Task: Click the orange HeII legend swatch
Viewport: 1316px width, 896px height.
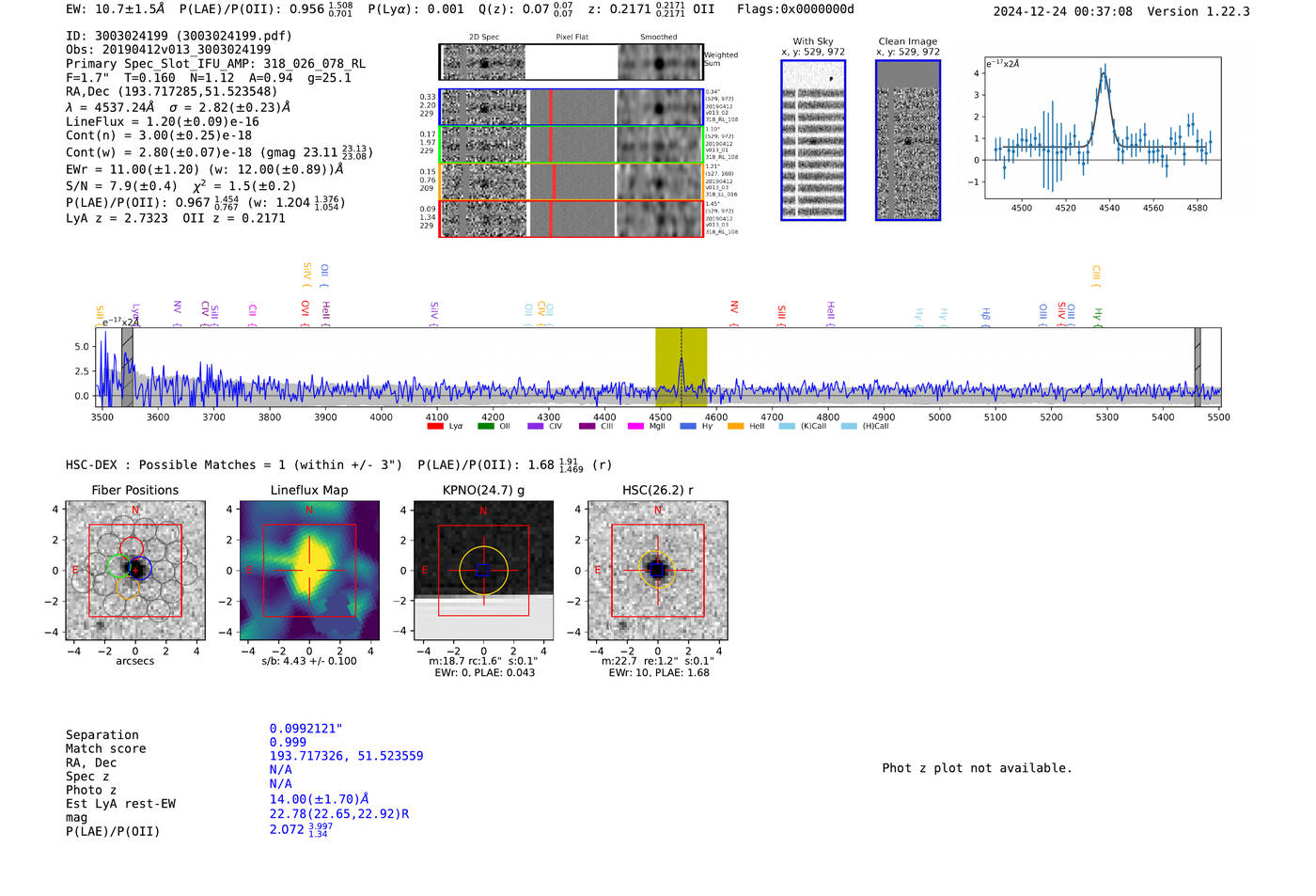Action: (736, 426)
